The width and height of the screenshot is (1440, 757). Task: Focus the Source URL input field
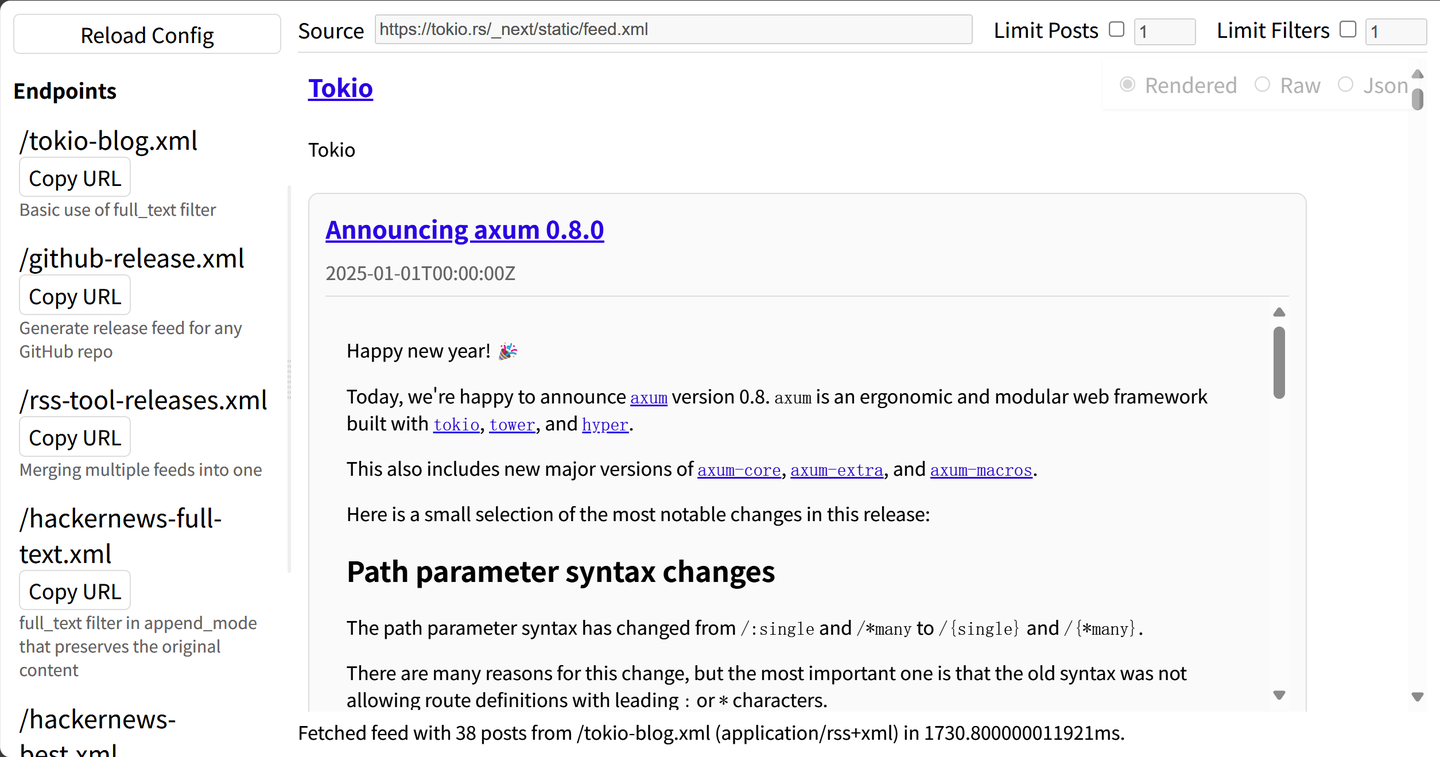click(673, 30)
